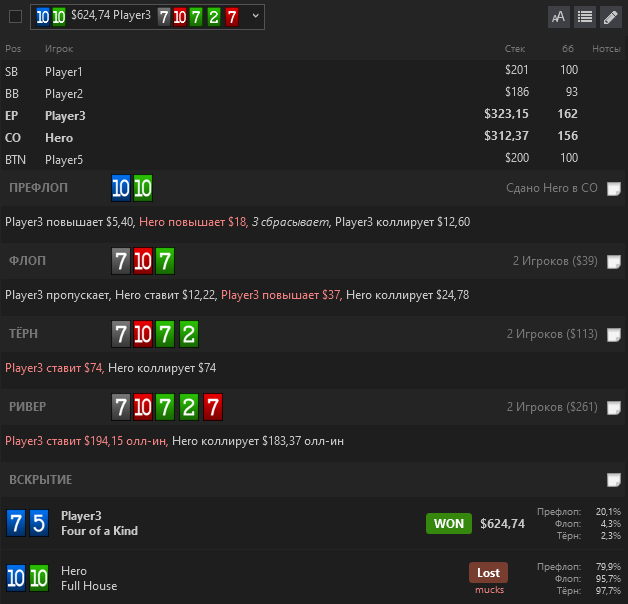Switch to list view icon
Image resolution: width=628 pixels, height=604 pixels.
click(x=585, y=17)
